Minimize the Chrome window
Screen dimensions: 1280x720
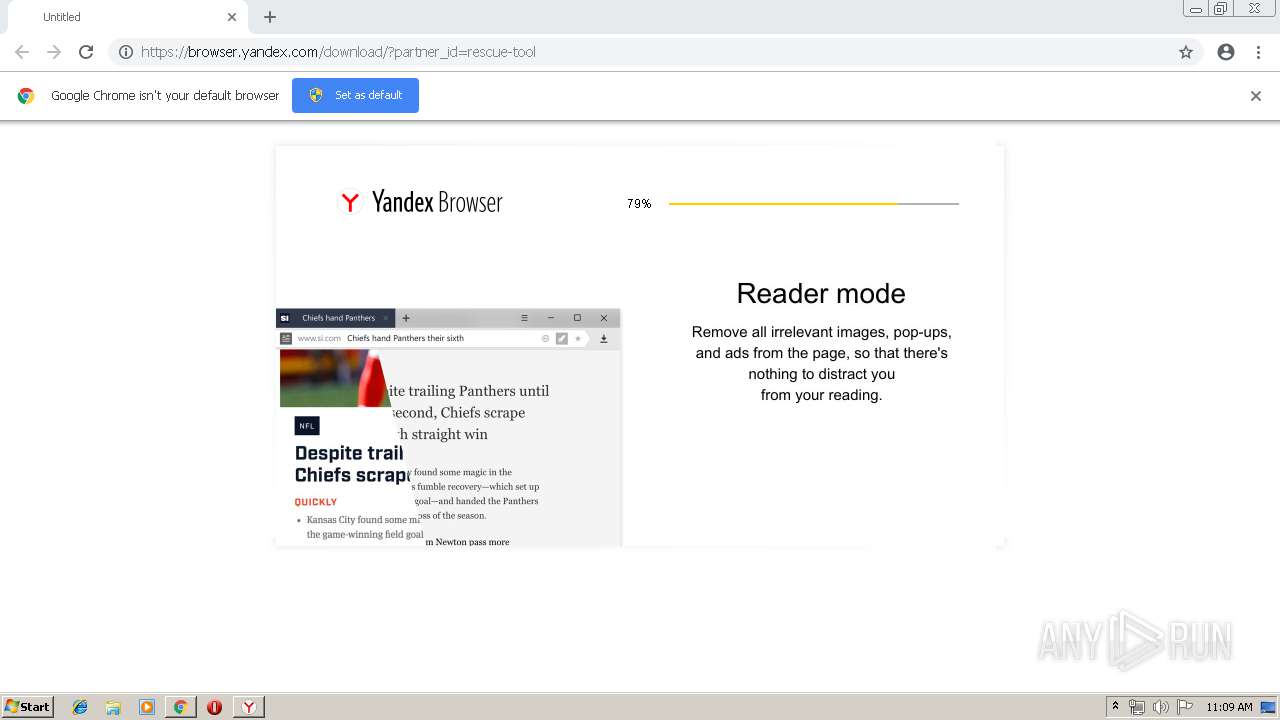pos(1196,9)
